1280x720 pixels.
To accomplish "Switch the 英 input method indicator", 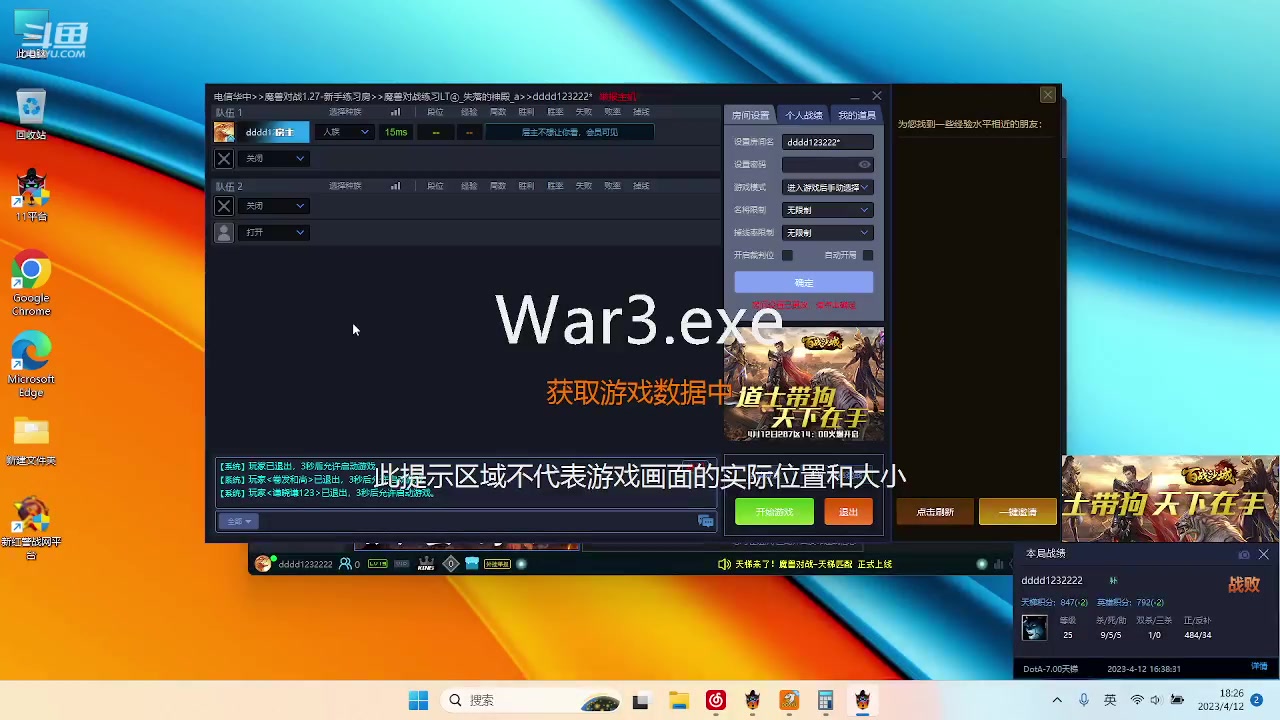I will tap(1110, 700).
